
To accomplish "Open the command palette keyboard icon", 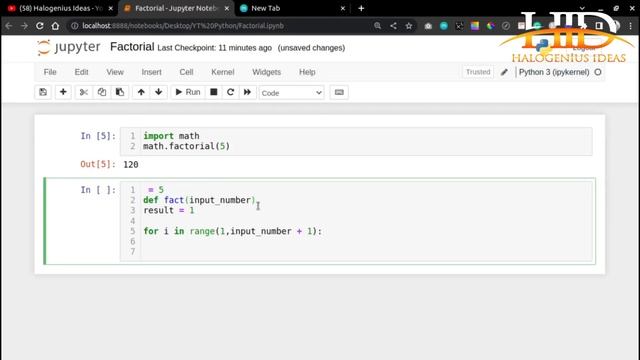I will tap(339, 92).
